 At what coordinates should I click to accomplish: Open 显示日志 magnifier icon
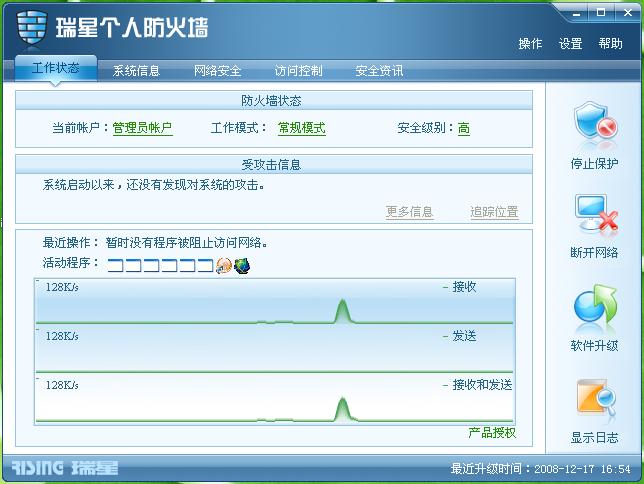[x=596, y=398]
